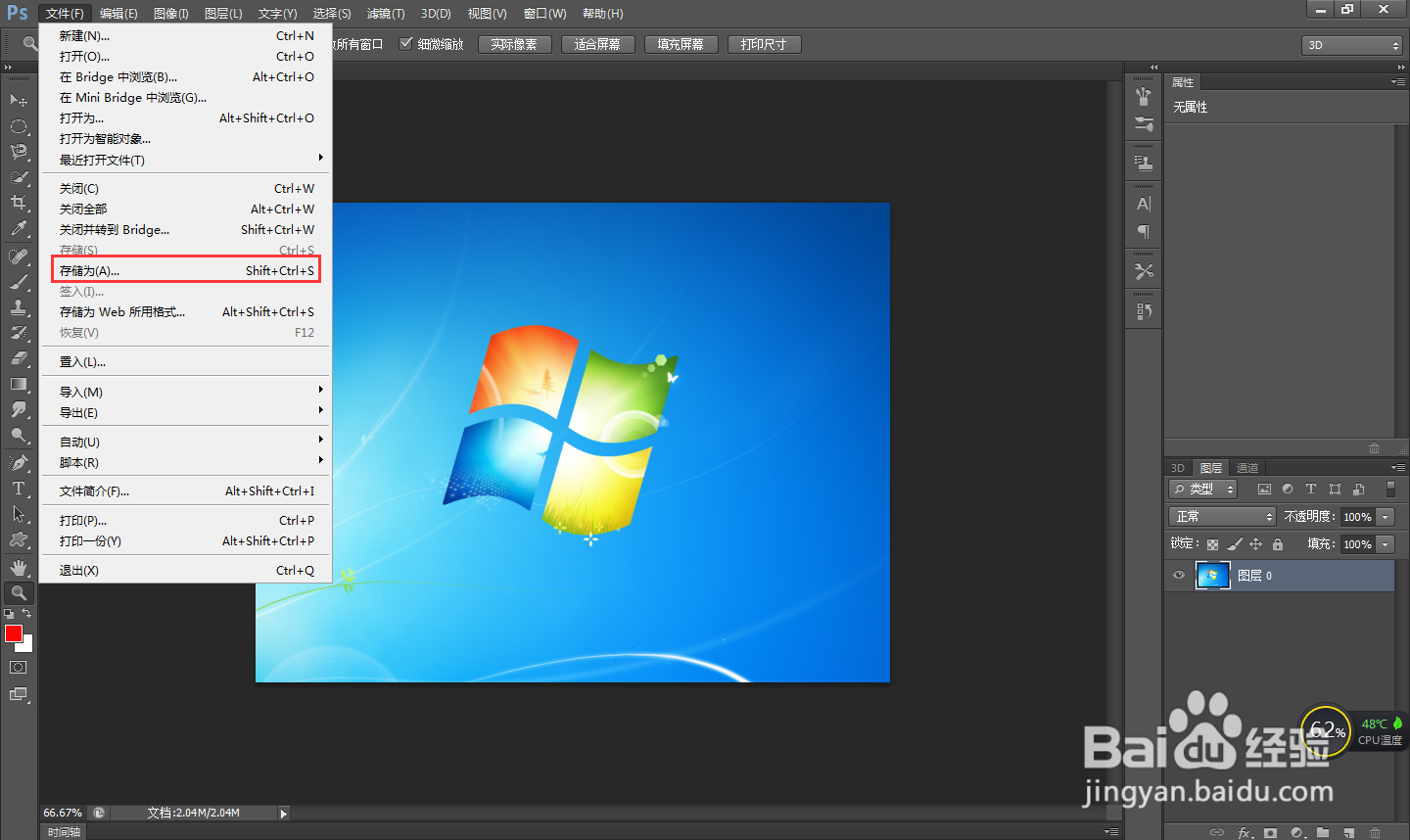Open the 3D workspace dropdown

pyautogui.click(x=1352, y=45)
